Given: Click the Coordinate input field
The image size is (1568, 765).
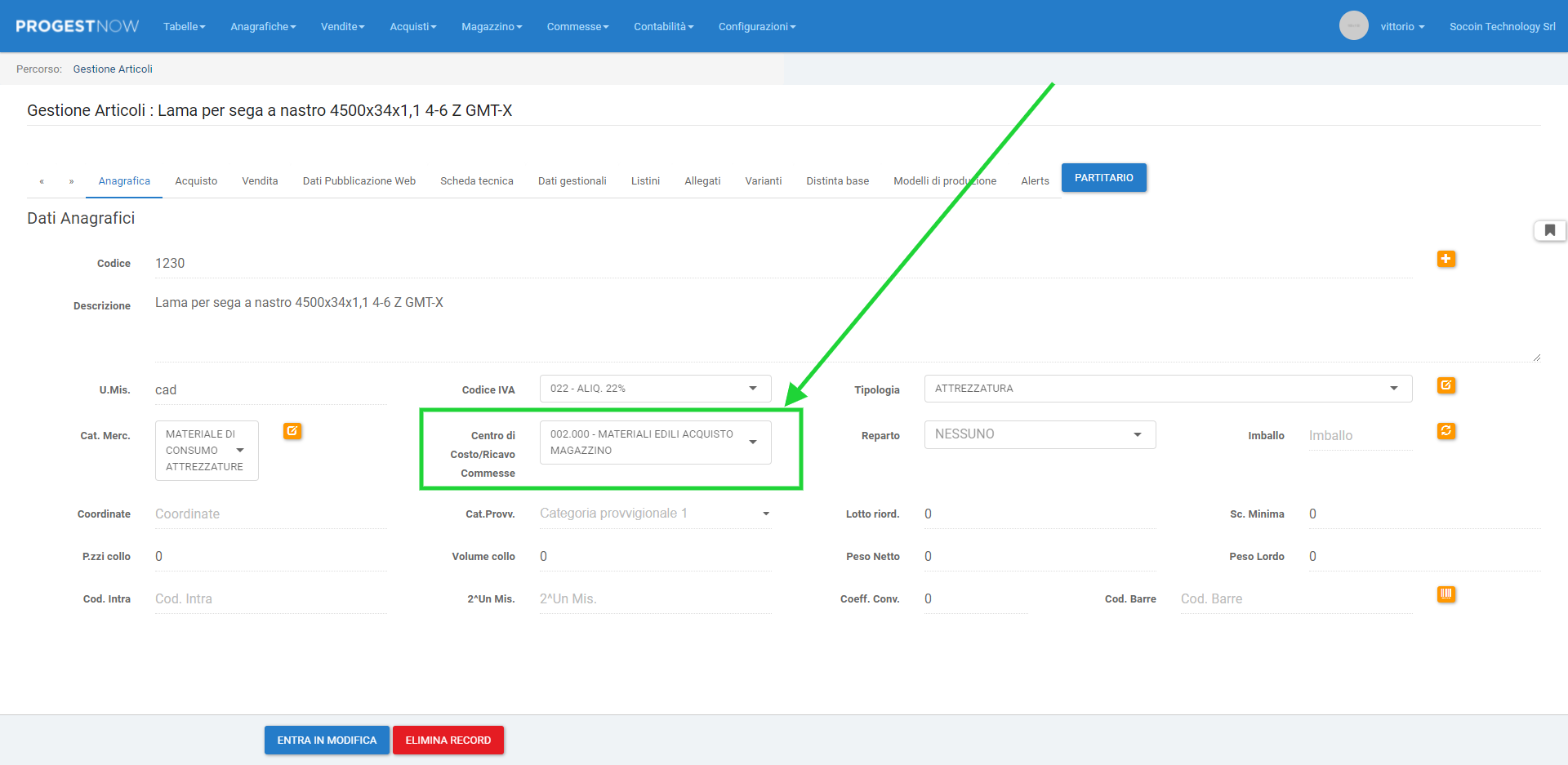Looking at the screenshot, I should point(269,514).
